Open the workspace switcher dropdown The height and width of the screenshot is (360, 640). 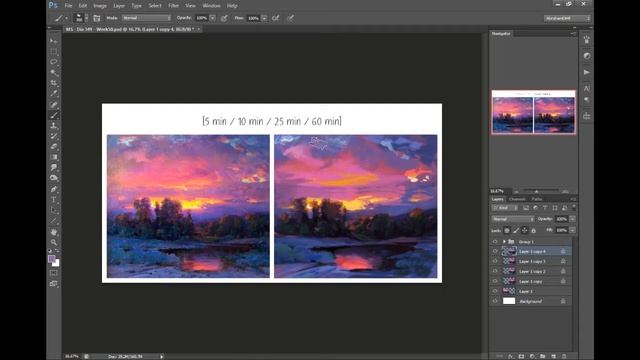tap(567, 18)
